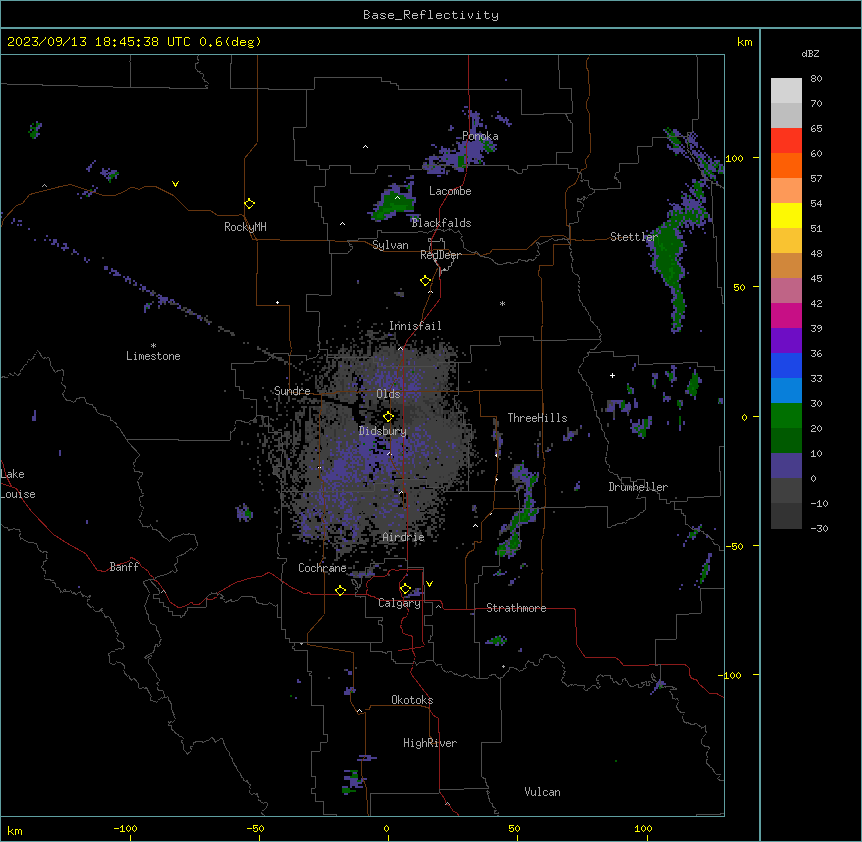The height and width of the screenshot is (842, 862).
Task: Click the Blackfalds label
Action: click(441, 223)
